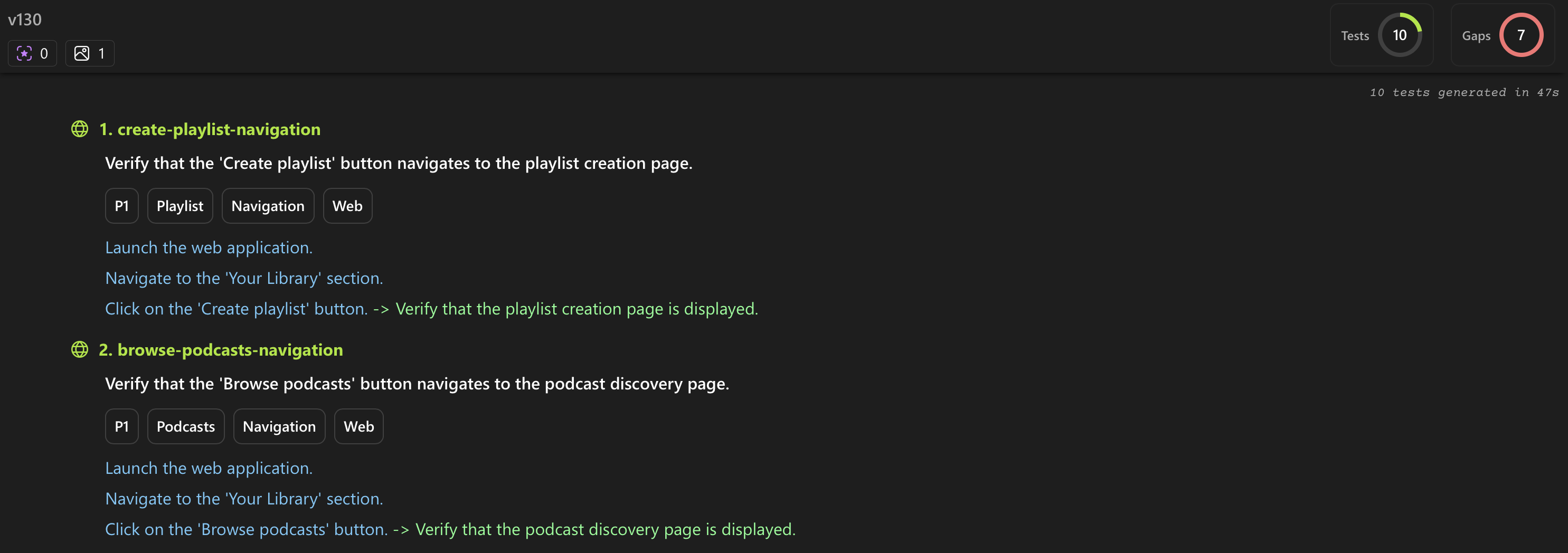Select the Playlist tag
Image resolution: width=1568 pixels, height=553 pixels.
(180, 206)
